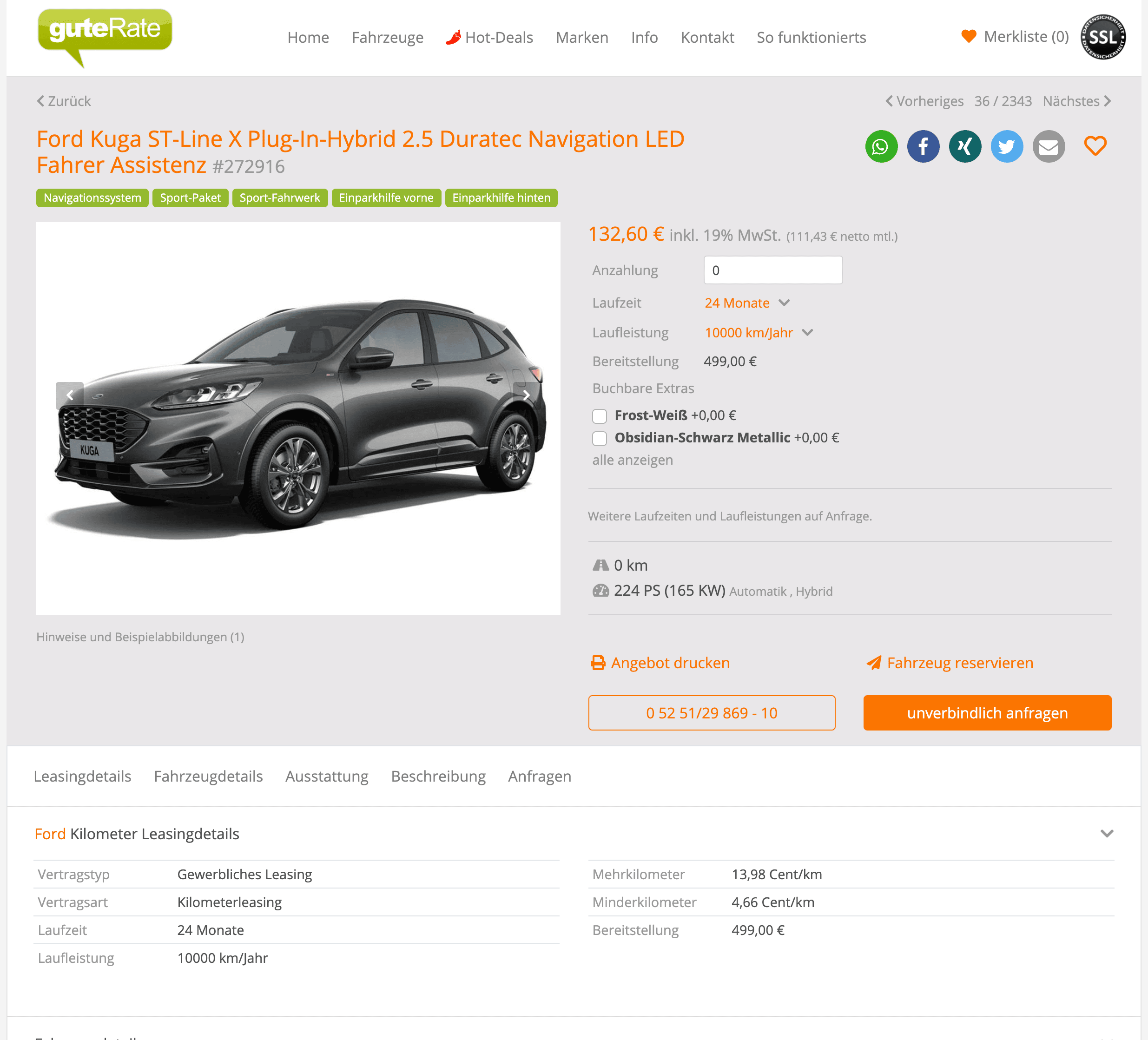Screen dimensions: 1148x1040
Task: Show next car image arrow
Action: 526,395
